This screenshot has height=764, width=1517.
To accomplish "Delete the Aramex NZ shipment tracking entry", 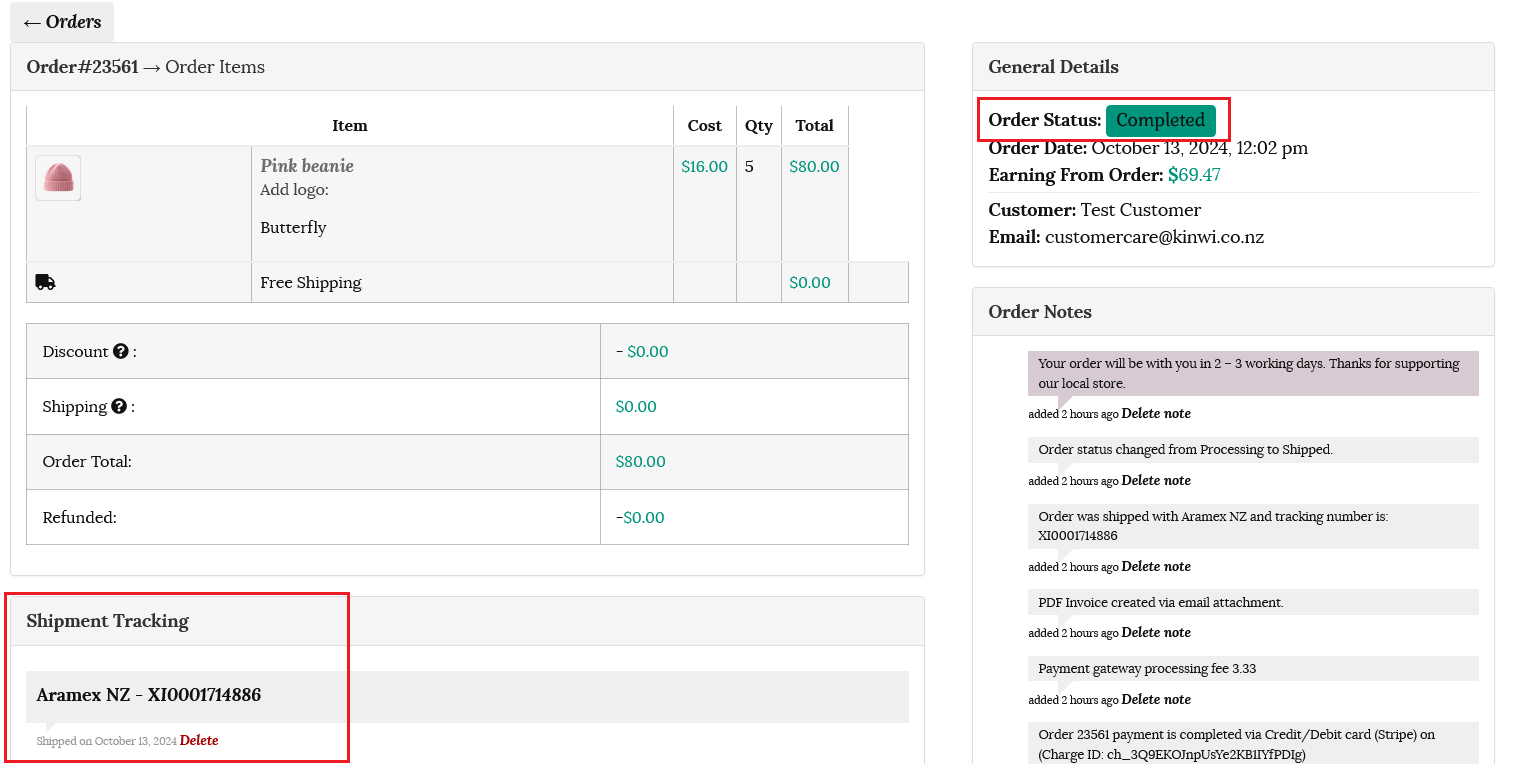I will point(199,741).
